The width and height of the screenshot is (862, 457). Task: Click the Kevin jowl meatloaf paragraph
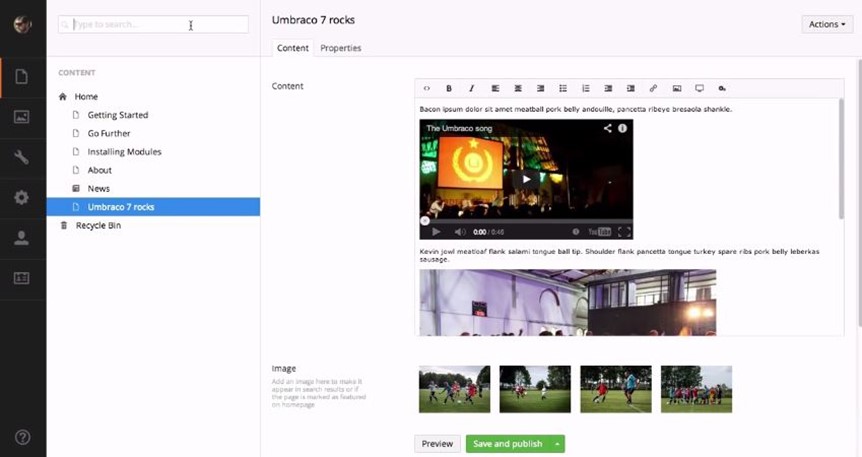[x=620, y=255]
